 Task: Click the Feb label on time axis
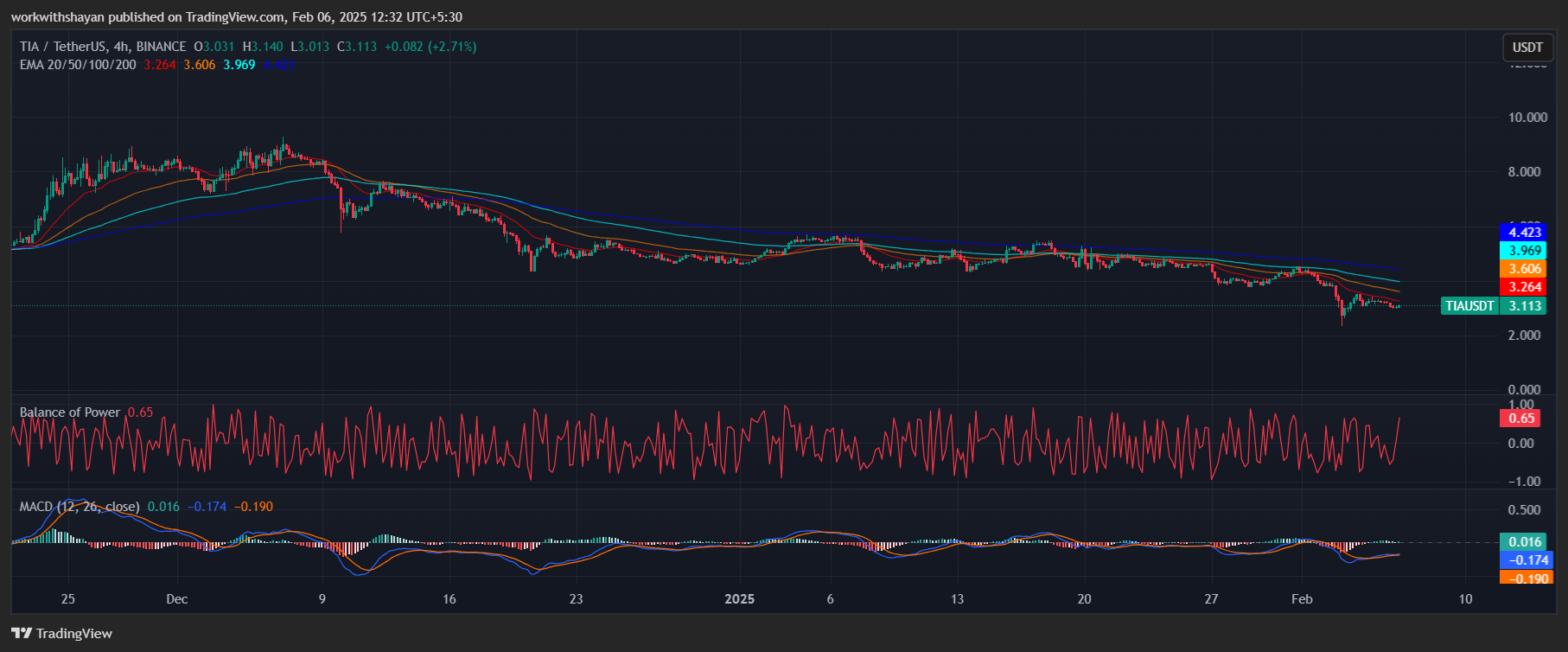[1301, 599]
